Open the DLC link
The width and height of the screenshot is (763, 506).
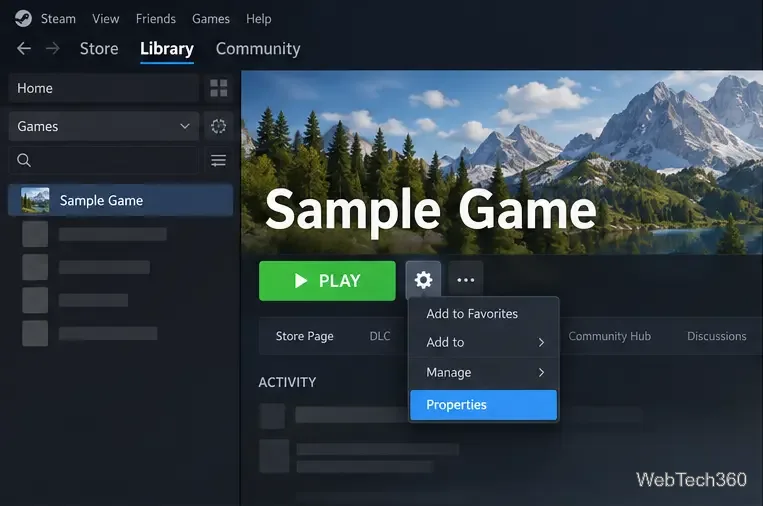(x=380, y=336)
